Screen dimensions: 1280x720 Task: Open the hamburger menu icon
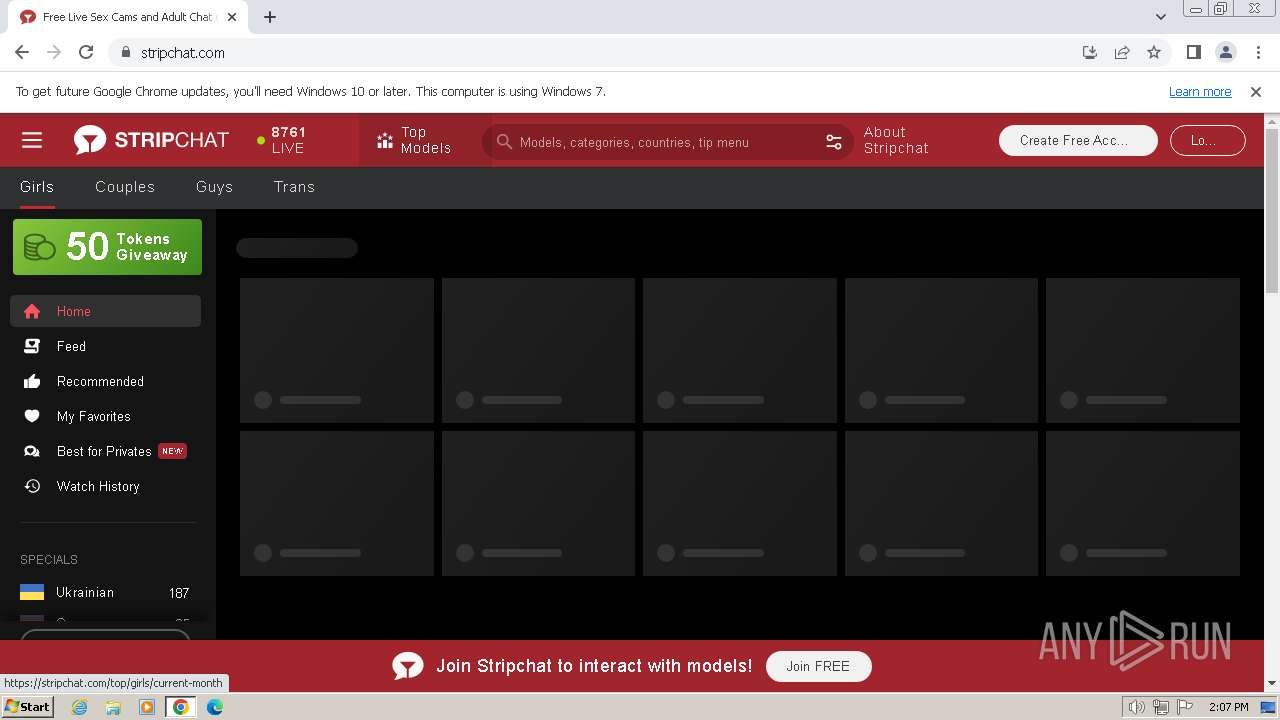pos(32,140)
